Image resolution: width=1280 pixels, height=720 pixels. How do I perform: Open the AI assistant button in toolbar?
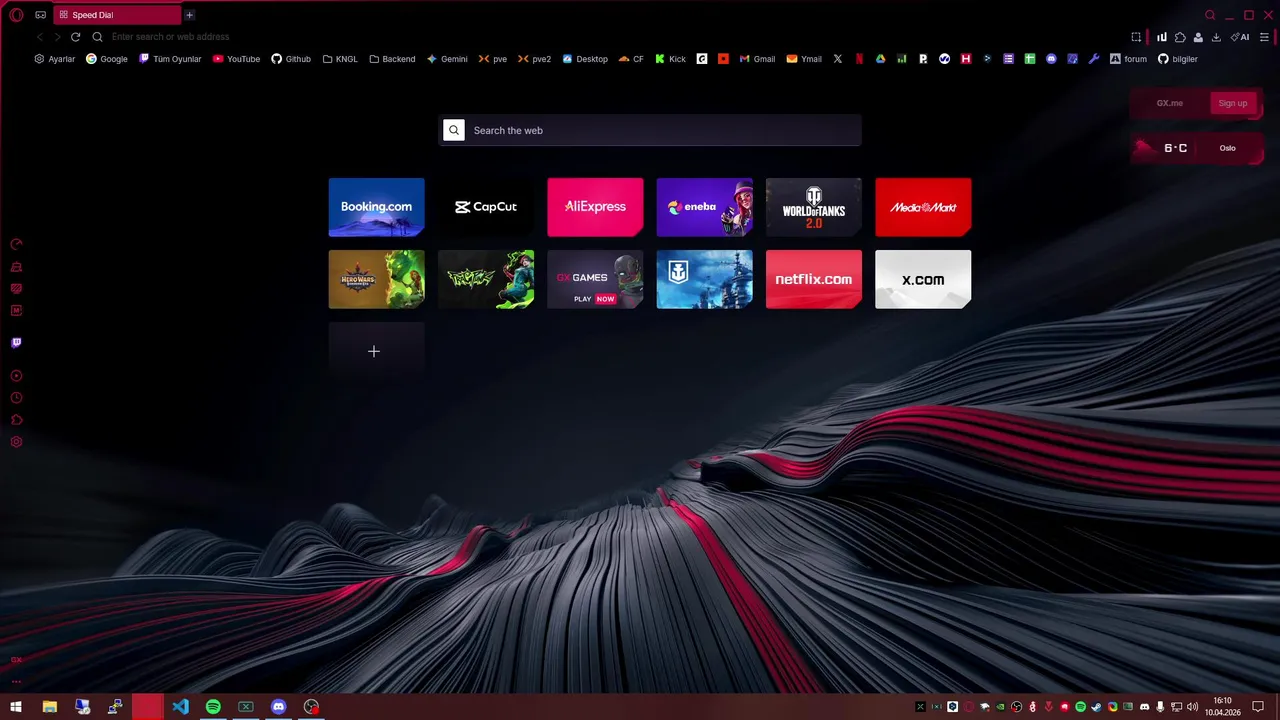click(x=1240, y=37)
